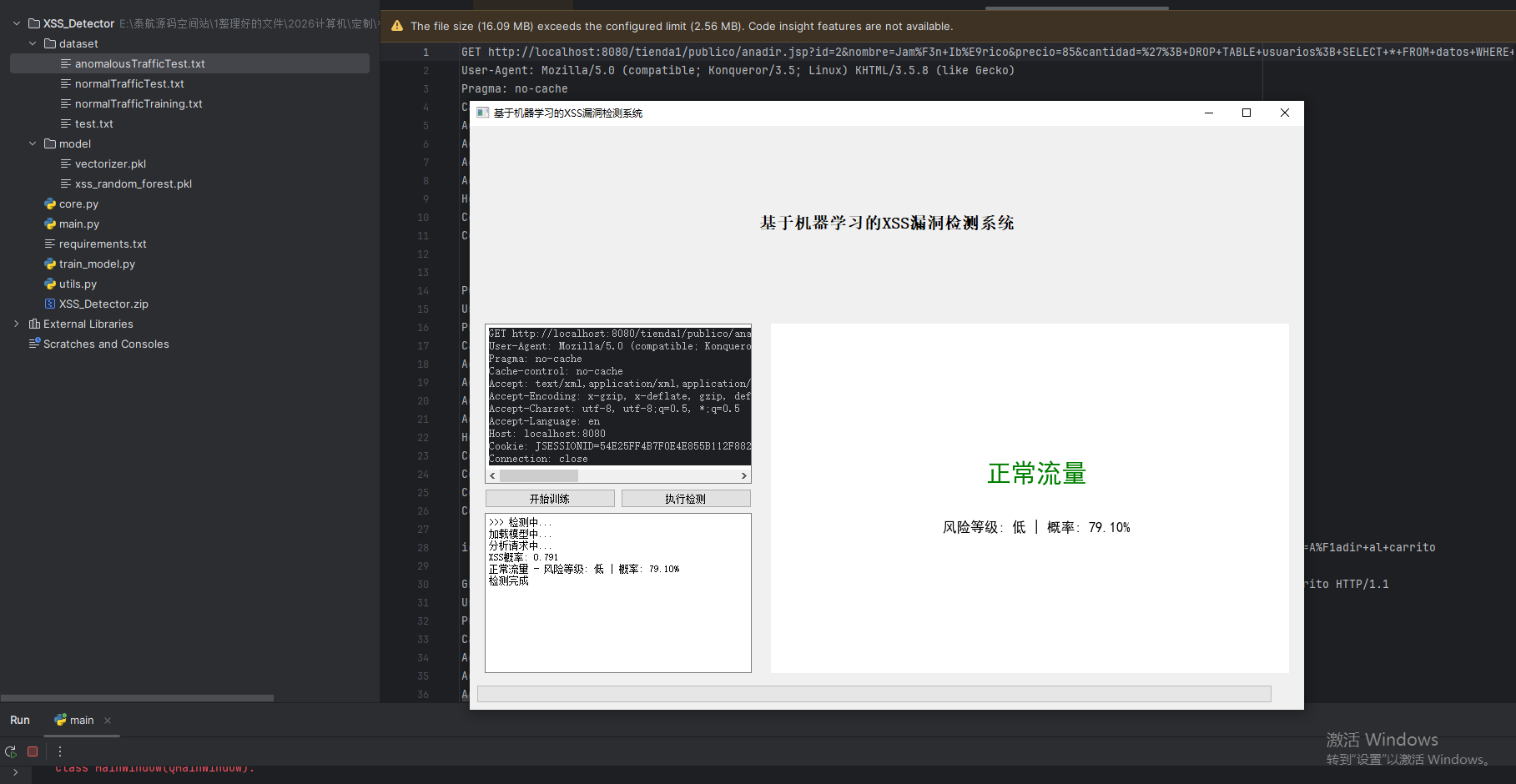The height and width of the screenshot is (784, 1516).
Task: Click the 正常流量 result label
Action: (1036, 474)
